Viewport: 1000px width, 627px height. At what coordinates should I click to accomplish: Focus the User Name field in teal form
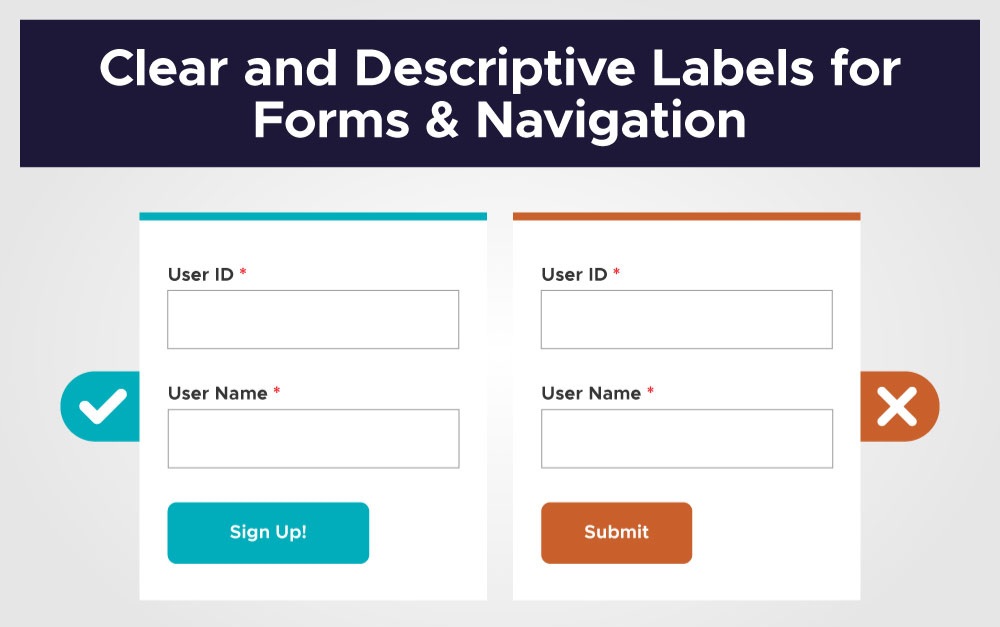tap(313, 439)
